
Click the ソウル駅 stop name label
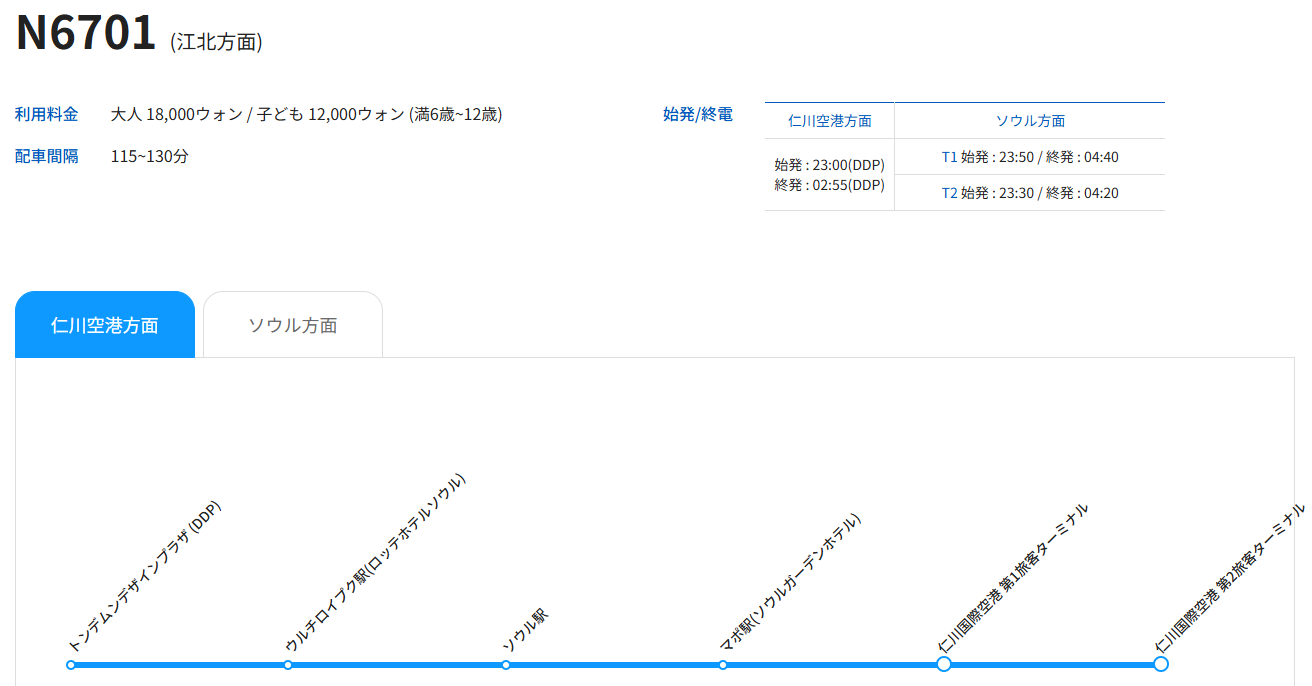tap(525, 630)
